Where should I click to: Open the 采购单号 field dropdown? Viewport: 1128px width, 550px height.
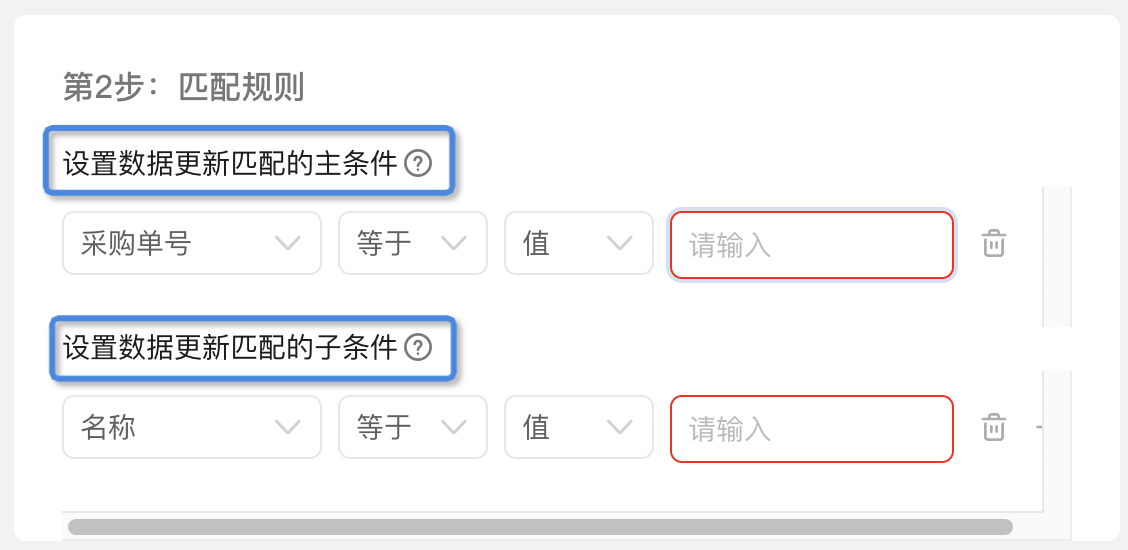click(192, 243)
